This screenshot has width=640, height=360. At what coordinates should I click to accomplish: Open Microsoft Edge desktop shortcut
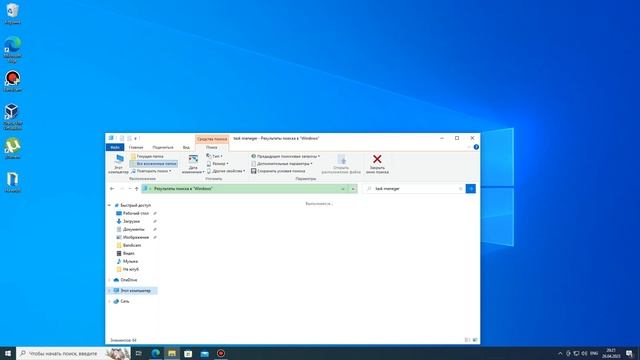[x=13, y=49]
